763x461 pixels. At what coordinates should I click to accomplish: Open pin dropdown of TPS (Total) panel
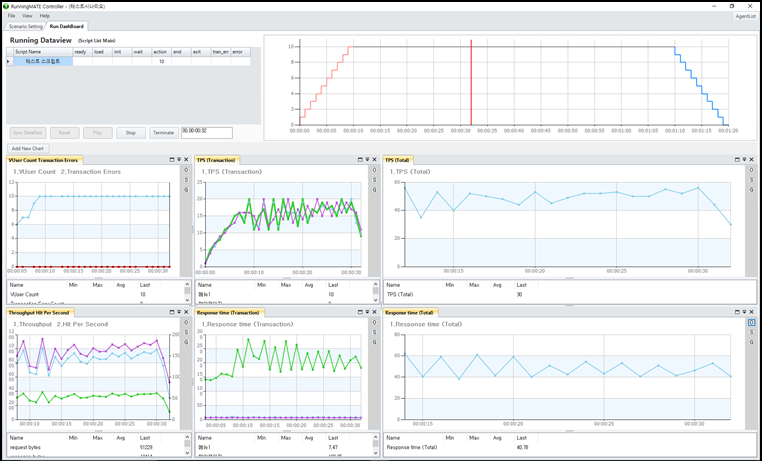click(745, 159)
